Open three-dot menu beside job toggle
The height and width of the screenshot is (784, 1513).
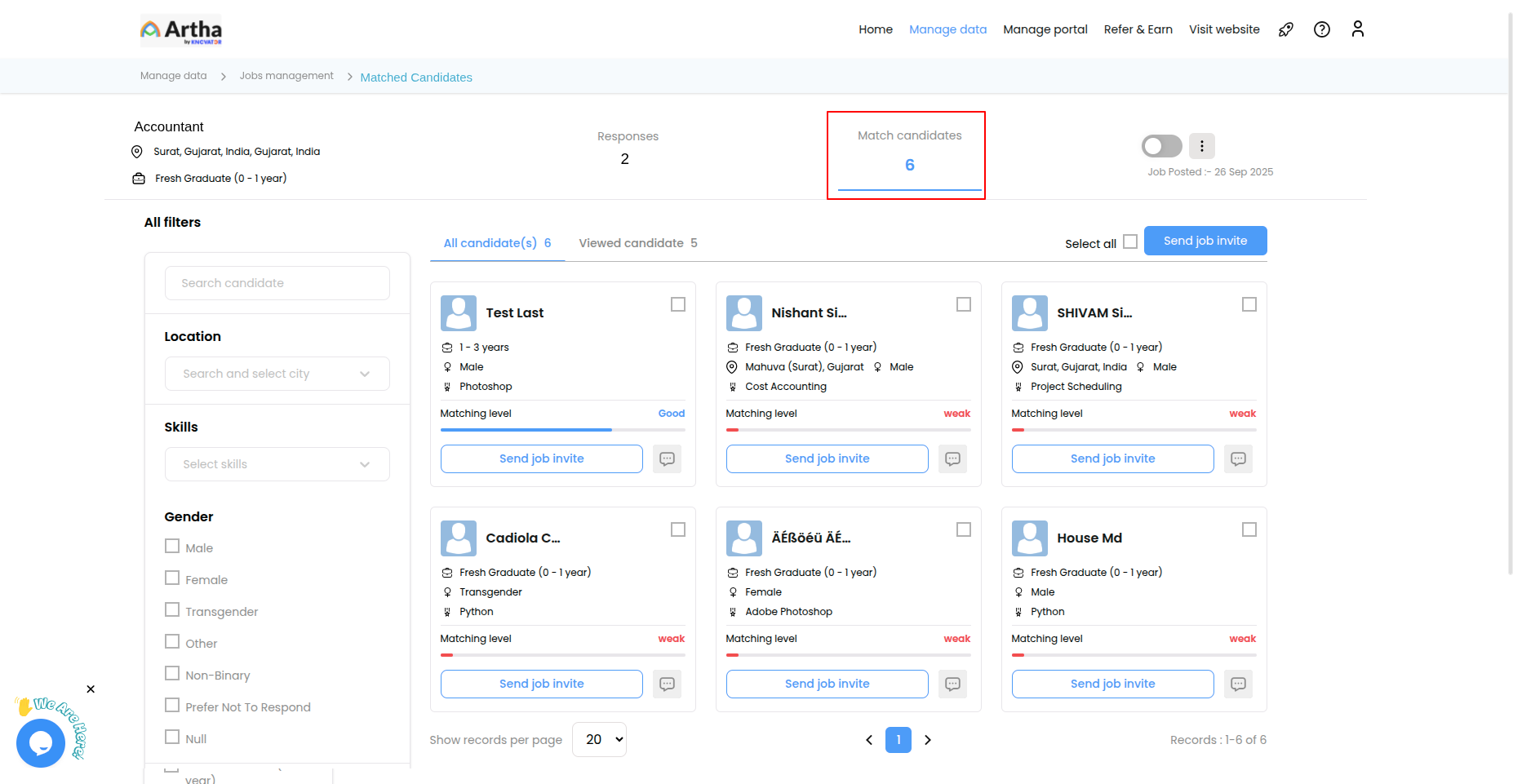(1201, 146)
